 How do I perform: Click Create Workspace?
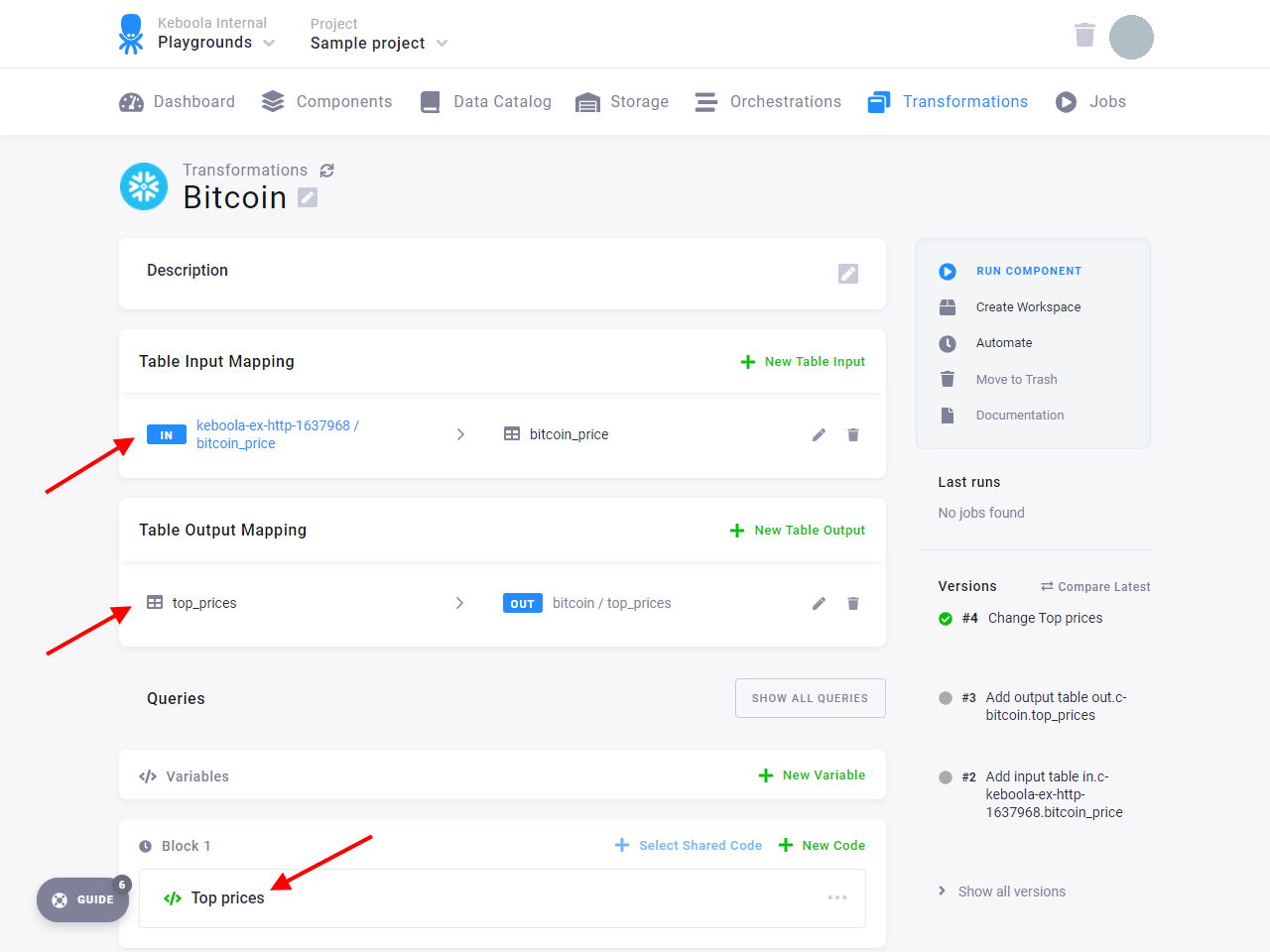(x=1010, y=307)
